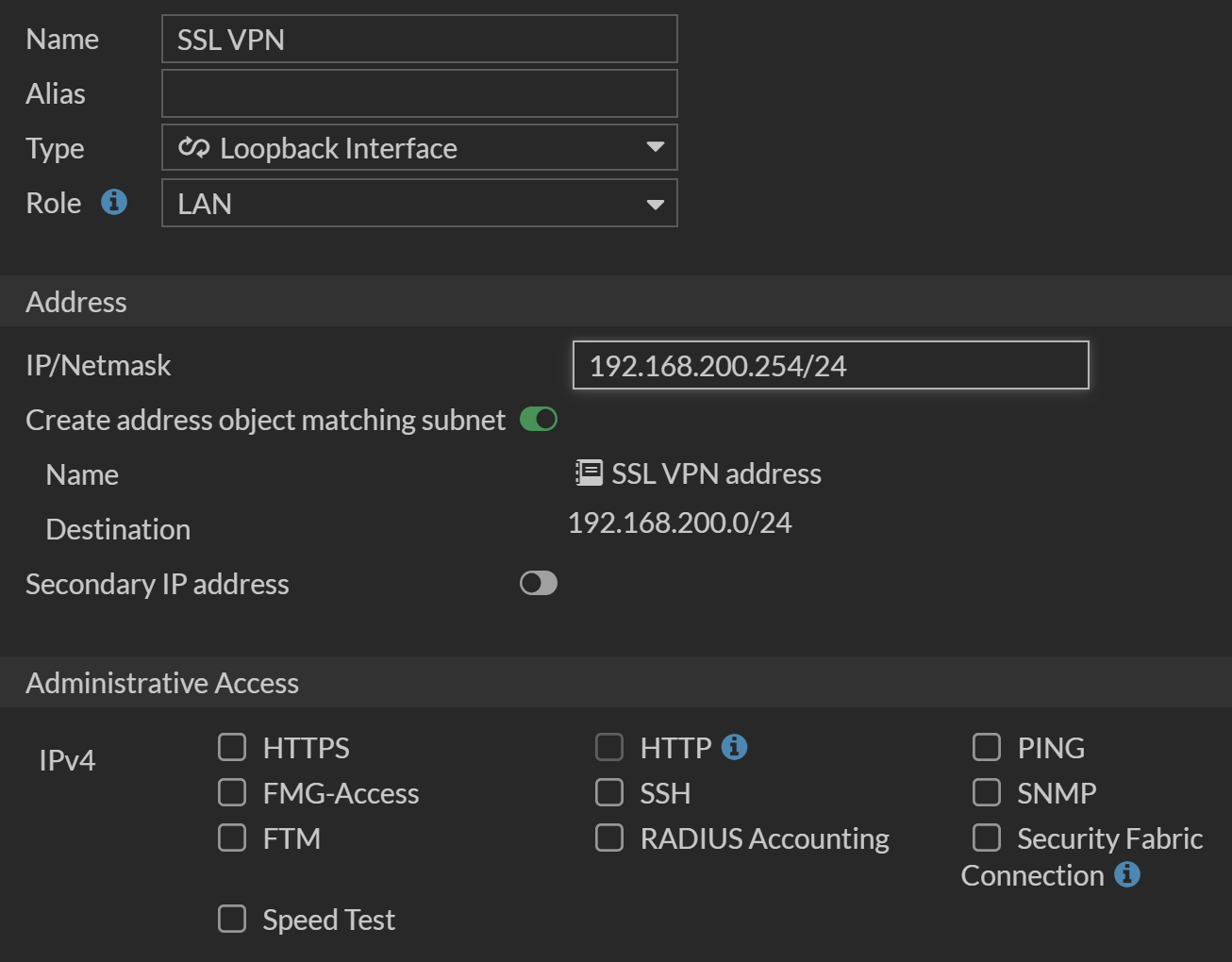Open the Type dropdown arrow

[x=655, y=147]
